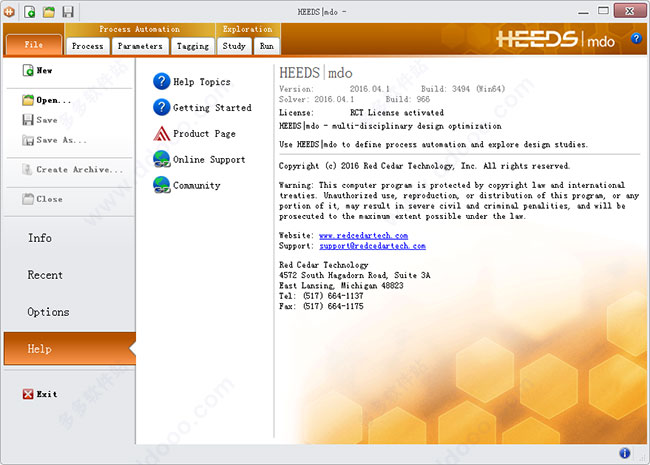Click the 'Tel: (517) 664-1137' text
This screenshot has height=465, width=650.
click(321, 296)
